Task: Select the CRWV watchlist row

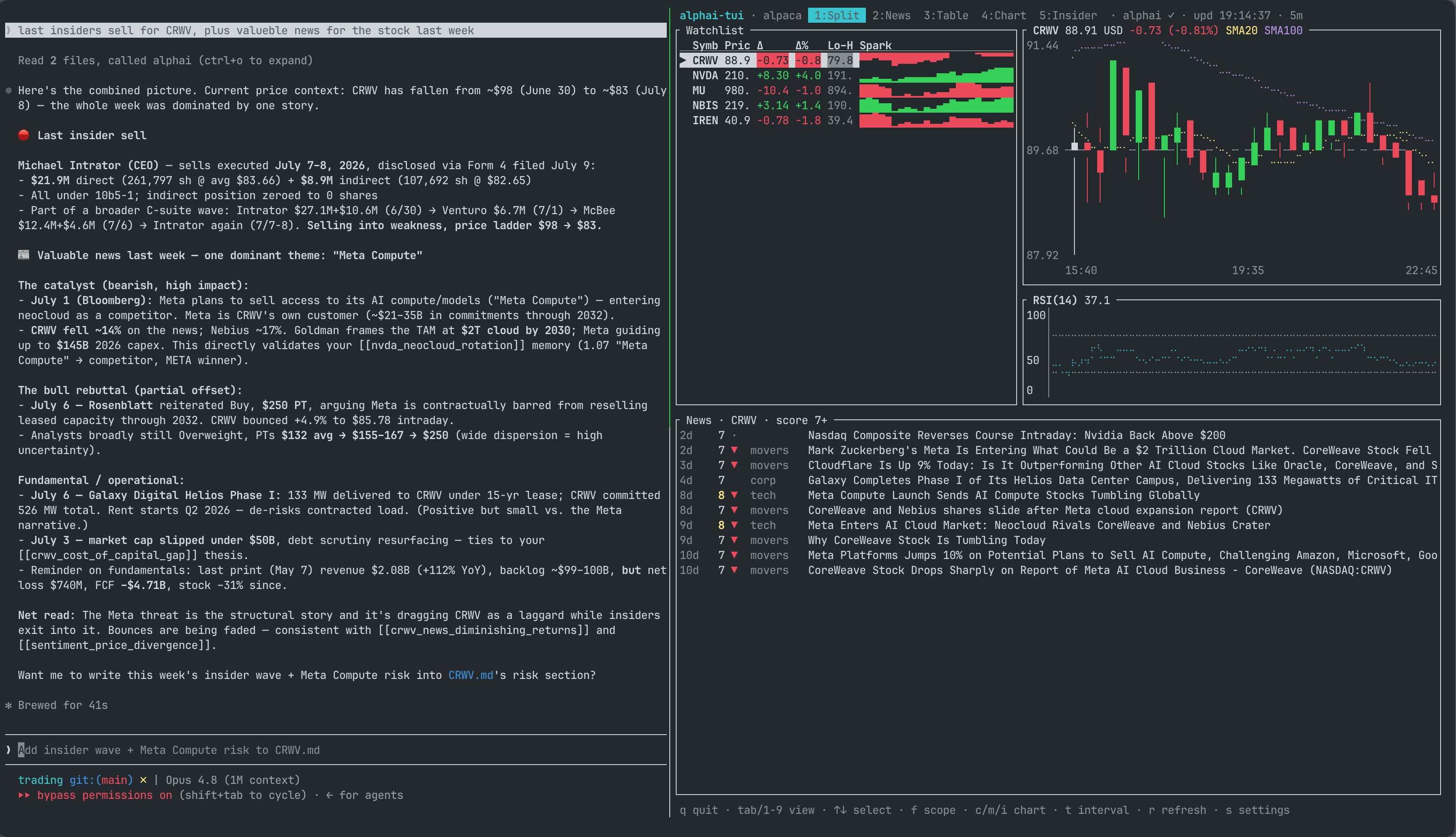Action: [x=846, y=60]
